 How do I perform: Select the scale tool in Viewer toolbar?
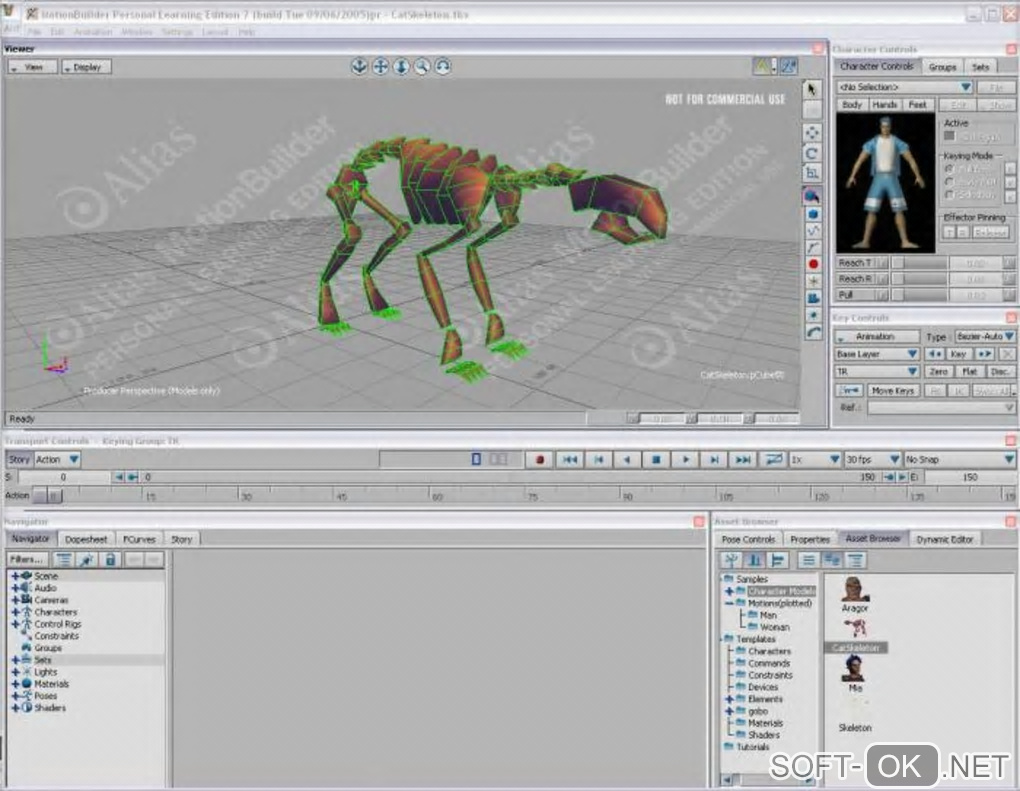[x=812, y=172]
